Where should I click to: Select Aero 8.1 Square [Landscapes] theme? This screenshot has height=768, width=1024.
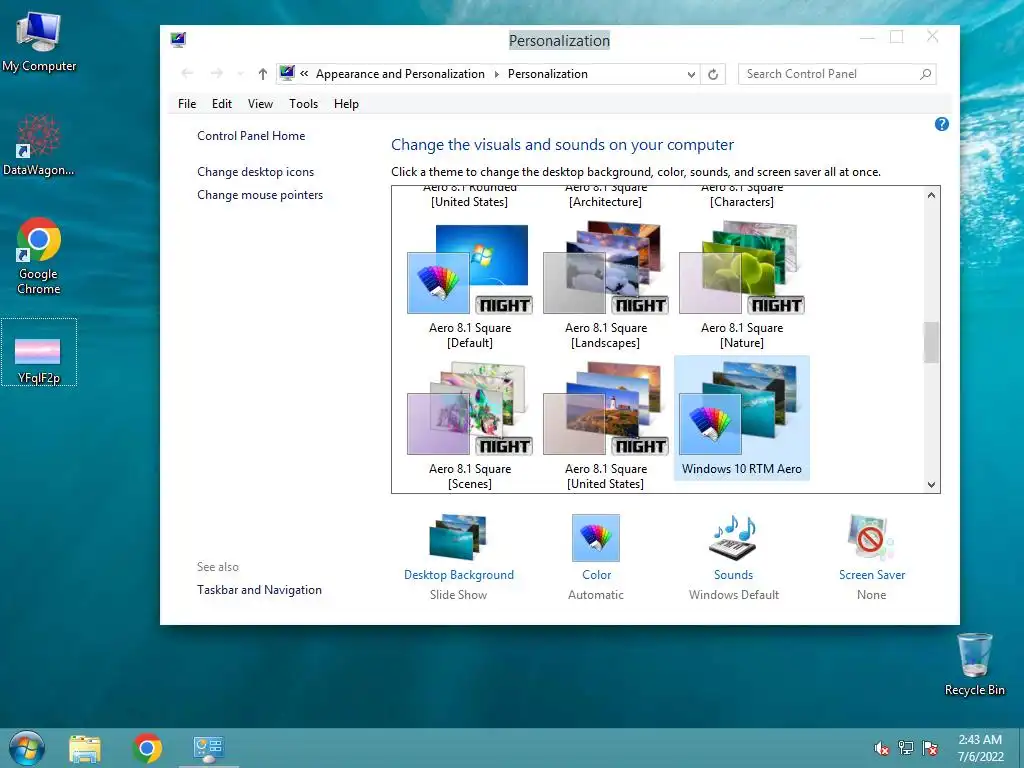[x=605, y=286]
